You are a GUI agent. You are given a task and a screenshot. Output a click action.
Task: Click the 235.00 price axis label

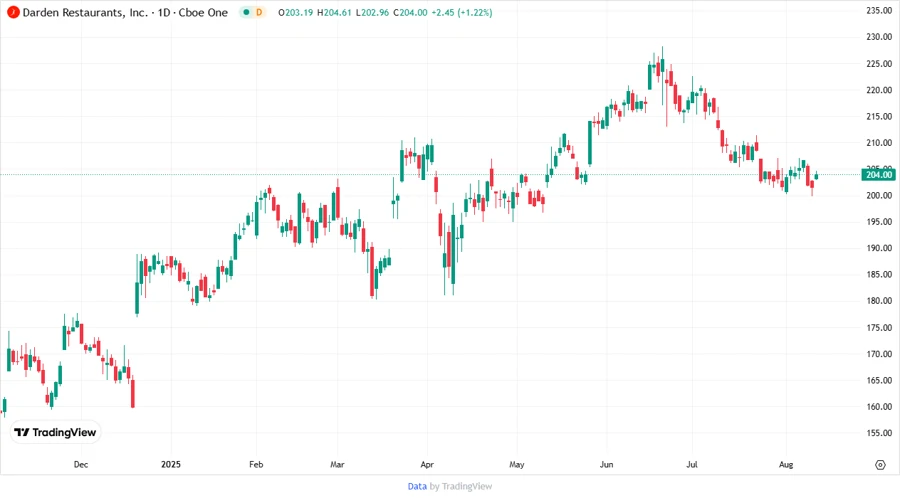click(x=879, y=10)
